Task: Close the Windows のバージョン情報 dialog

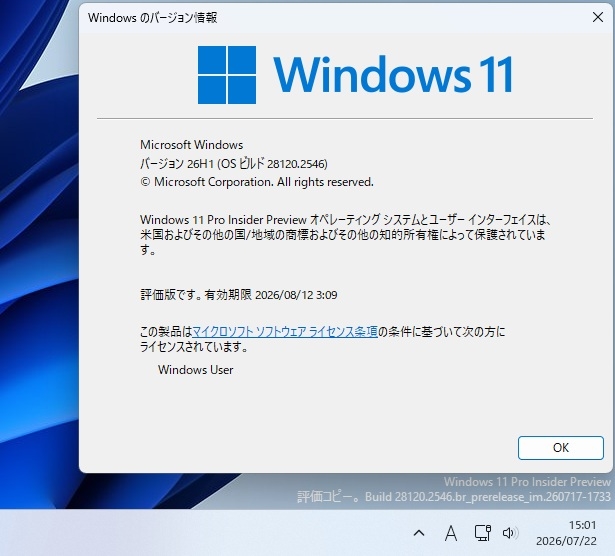Action: coord(598,17)
